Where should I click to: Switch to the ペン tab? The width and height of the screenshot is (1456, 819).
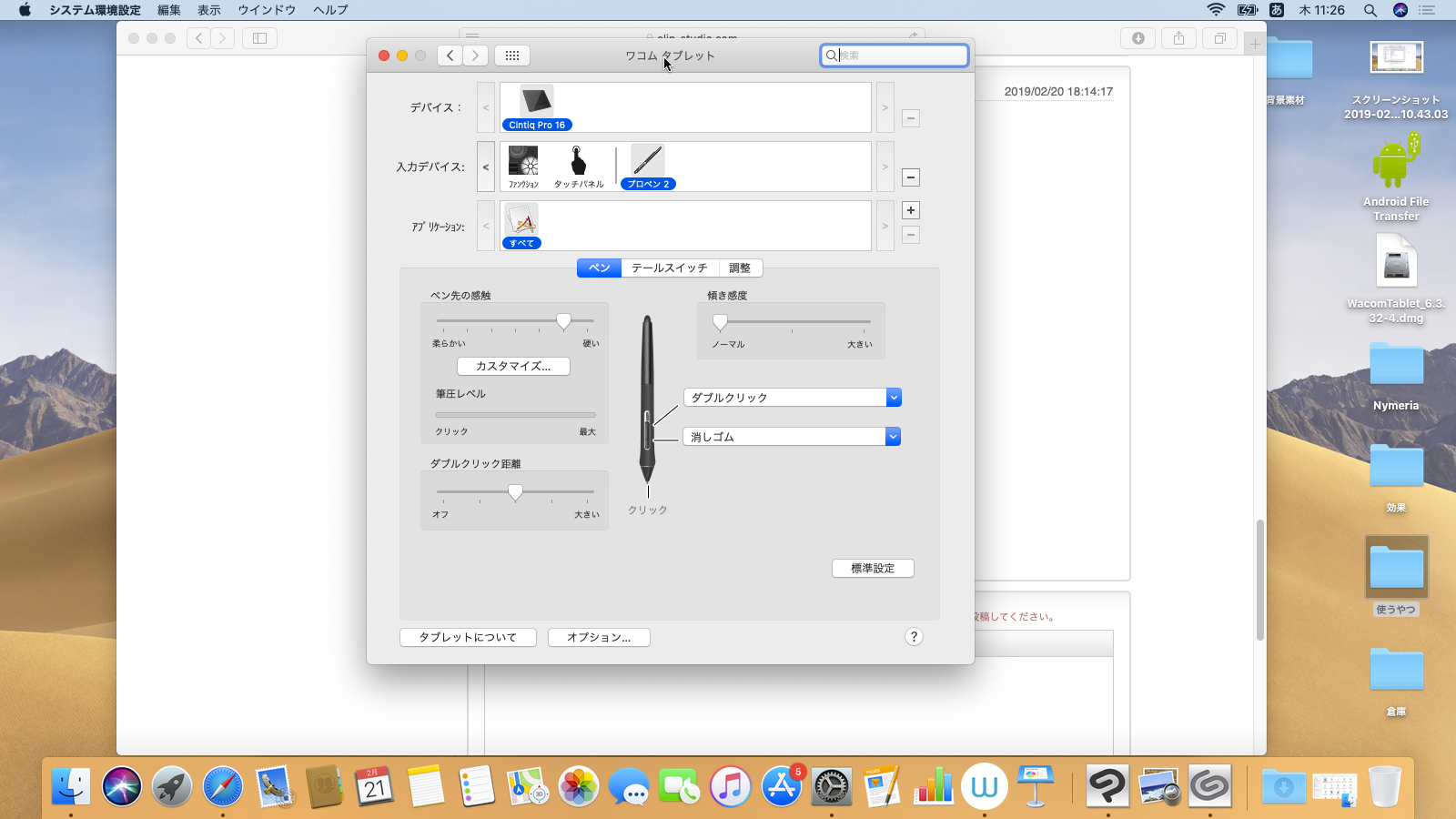pyautogui.click(x=600, y=268)
